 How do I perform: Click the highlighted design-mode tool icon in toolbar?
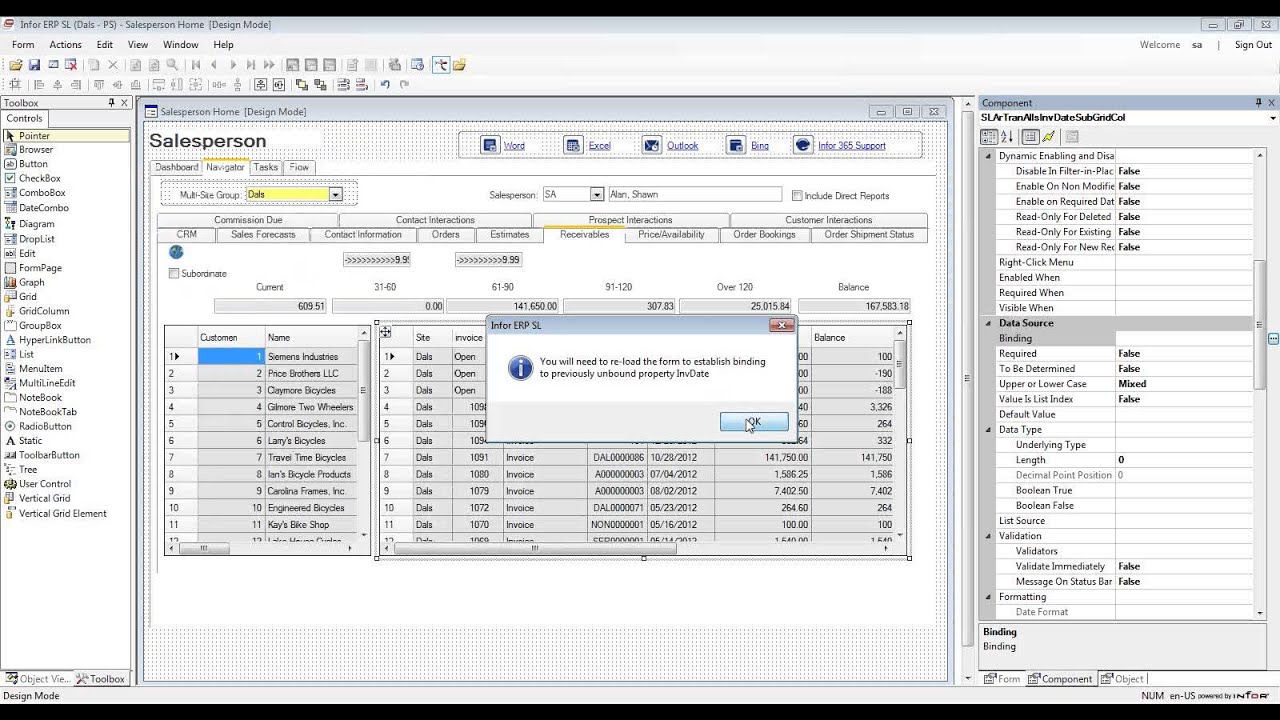tap(441, 65)
